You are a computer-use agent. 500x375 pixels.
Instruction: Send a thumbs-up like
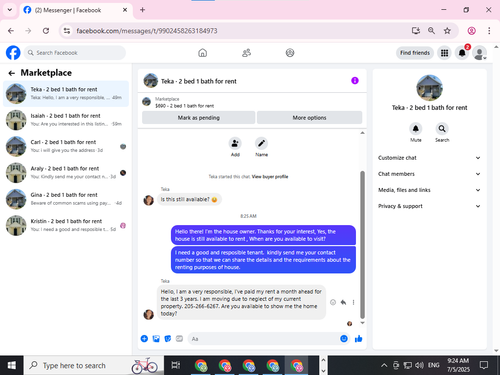[359, 339]
